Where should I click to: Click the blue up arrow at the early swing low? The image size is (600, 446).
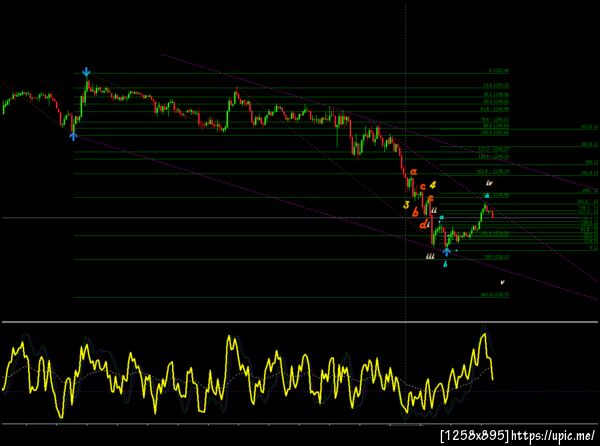pyautogui.click(x=73, y=136)
